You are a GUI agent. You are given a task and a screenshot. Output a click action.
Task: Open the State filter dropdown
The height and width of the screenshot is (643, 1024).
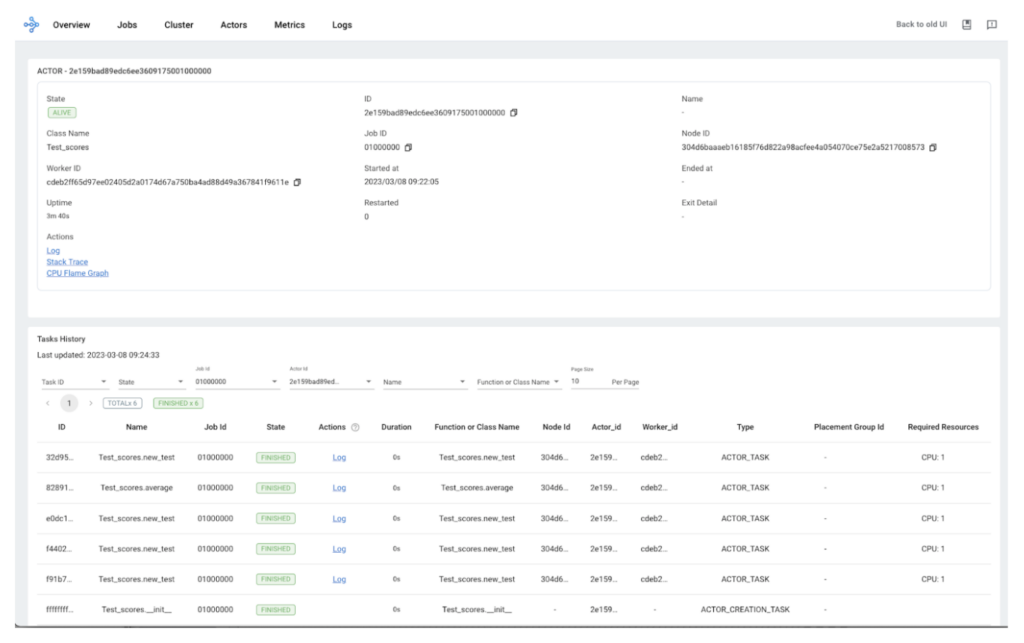pyautogui.click(x=151, y=381)
